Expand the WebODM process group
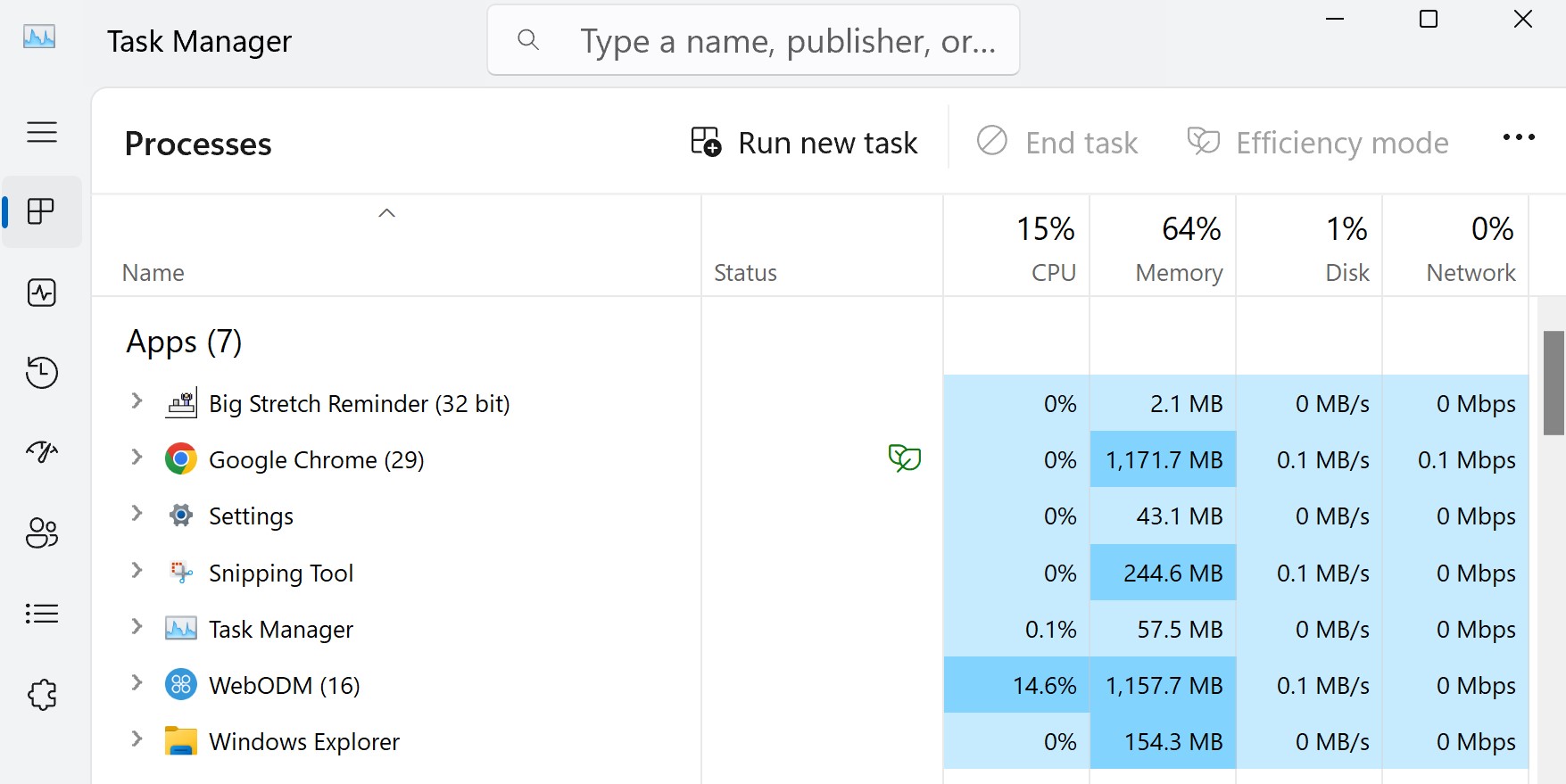The image size is (1566, 784). (137, 683)
